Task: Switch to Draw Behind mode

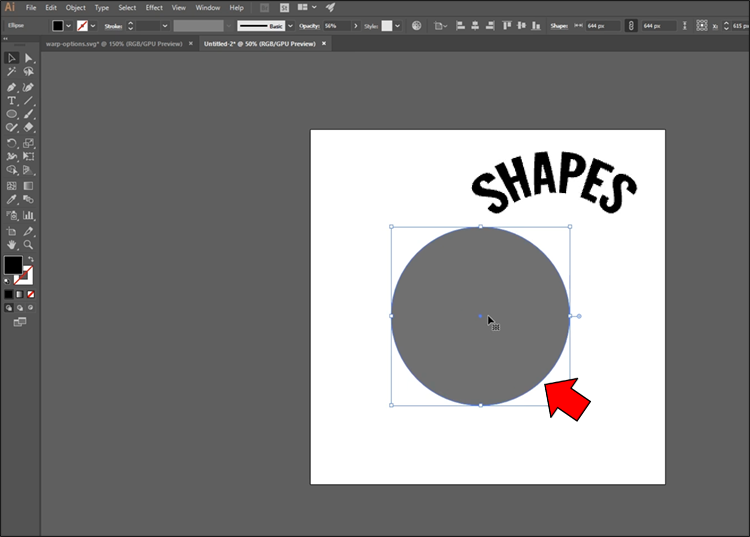Action: [20, 308]
